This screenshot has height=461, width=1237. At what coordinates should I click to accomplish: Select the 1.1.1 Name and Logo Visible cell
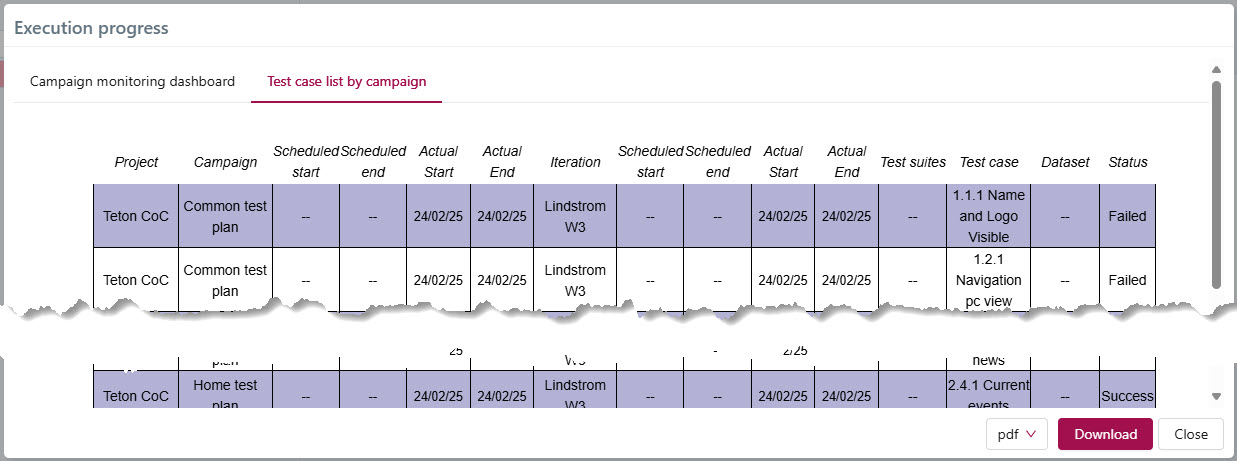pos(988,216)
